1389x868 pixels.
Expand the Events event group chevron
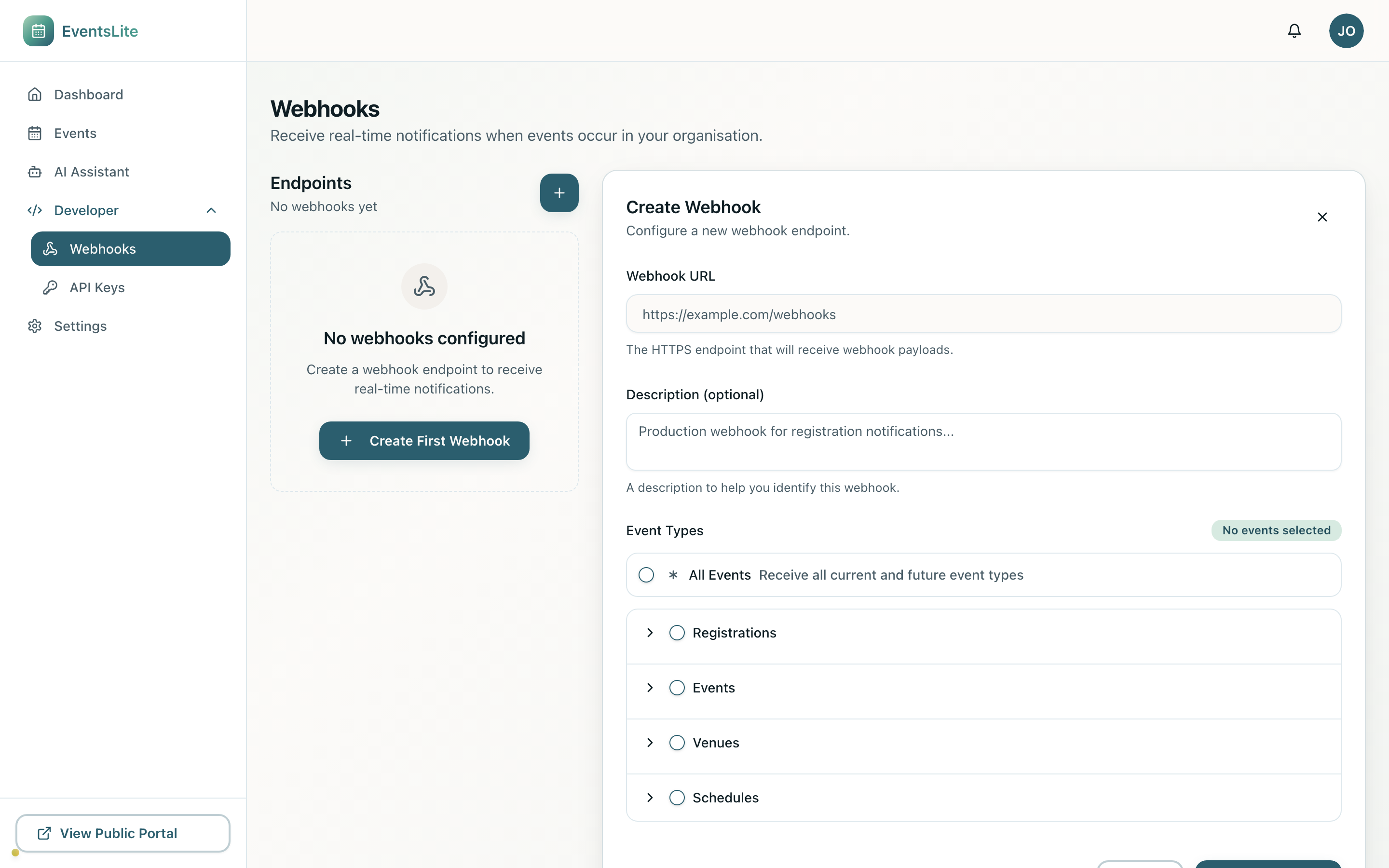[650, 688]
